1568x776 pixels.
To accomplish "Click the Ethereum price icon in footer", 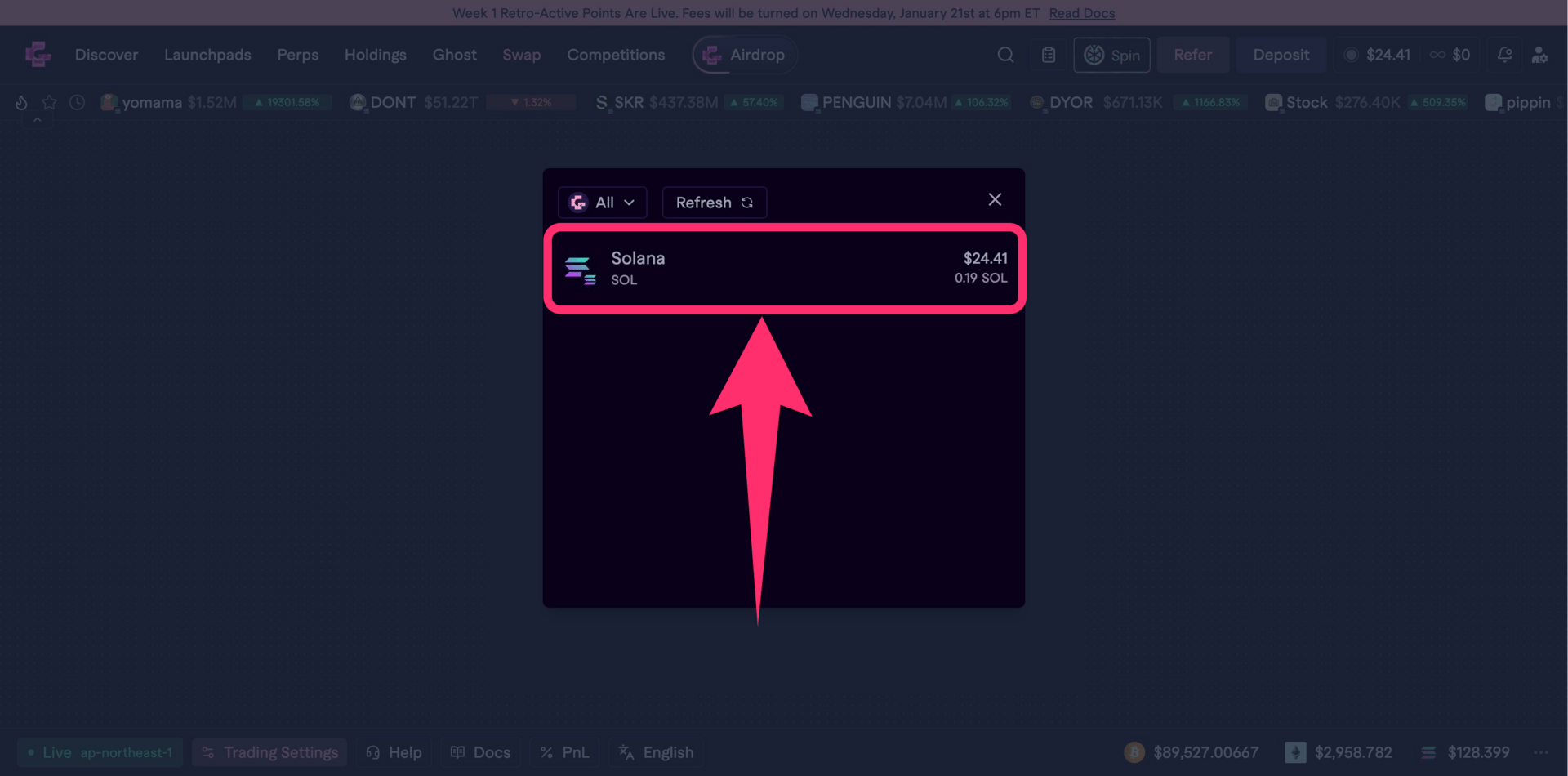I will tap(1295, 752).
